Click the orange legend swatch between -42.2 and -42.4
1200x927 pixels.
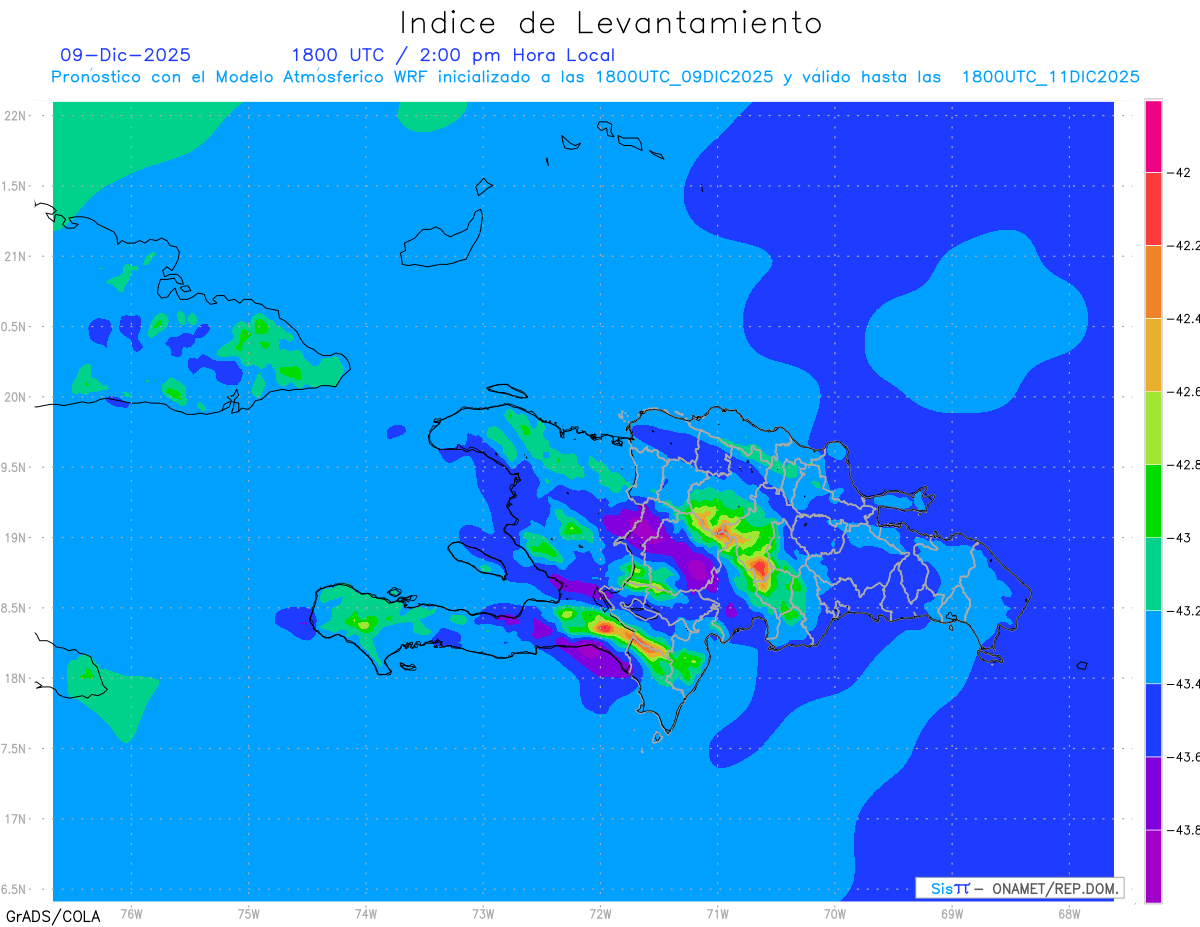(1153, 281)
